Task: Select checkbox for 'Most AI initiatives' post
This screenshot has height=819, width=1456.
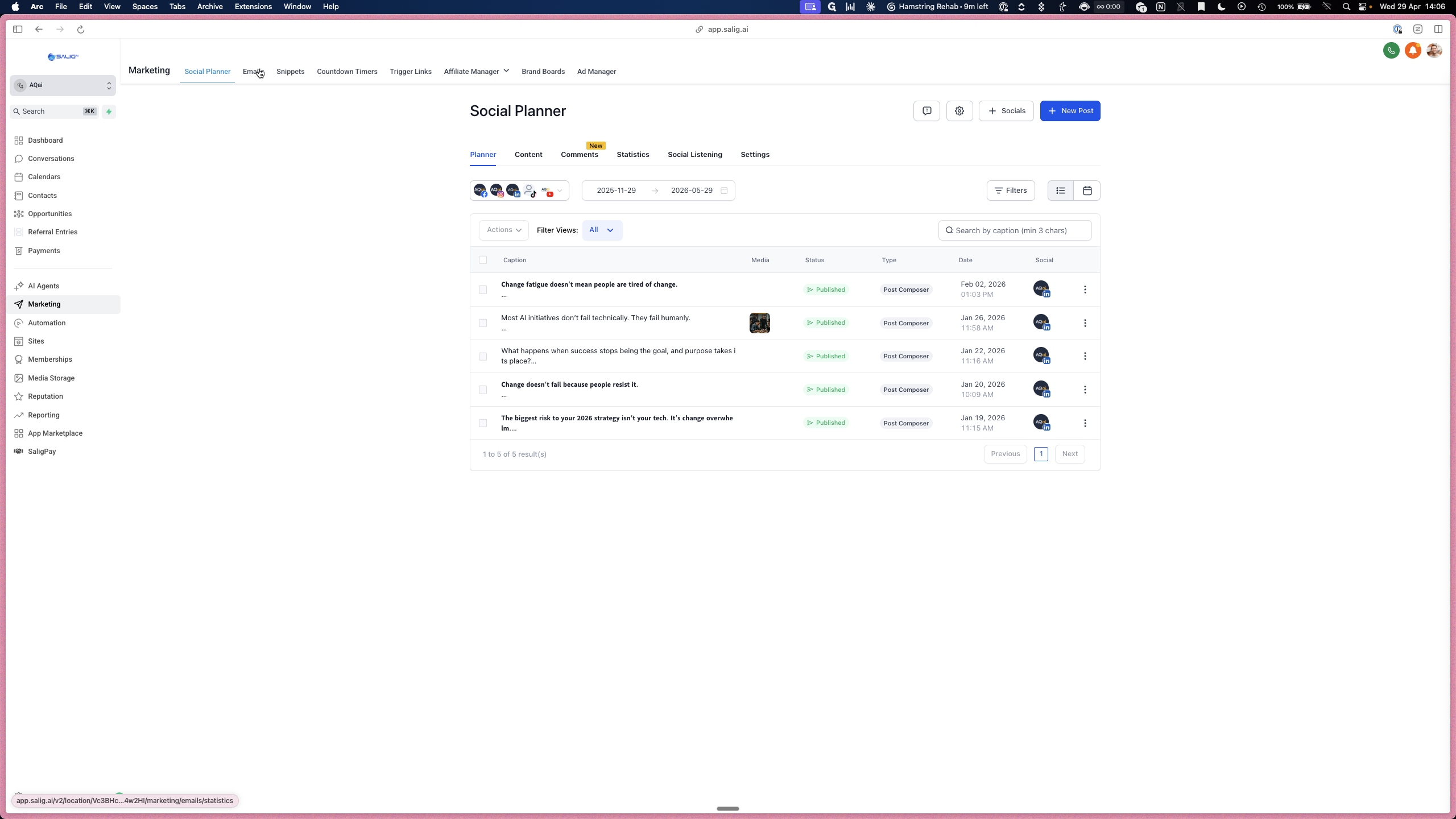Action: pyautogui.click(x=483, y=323)
